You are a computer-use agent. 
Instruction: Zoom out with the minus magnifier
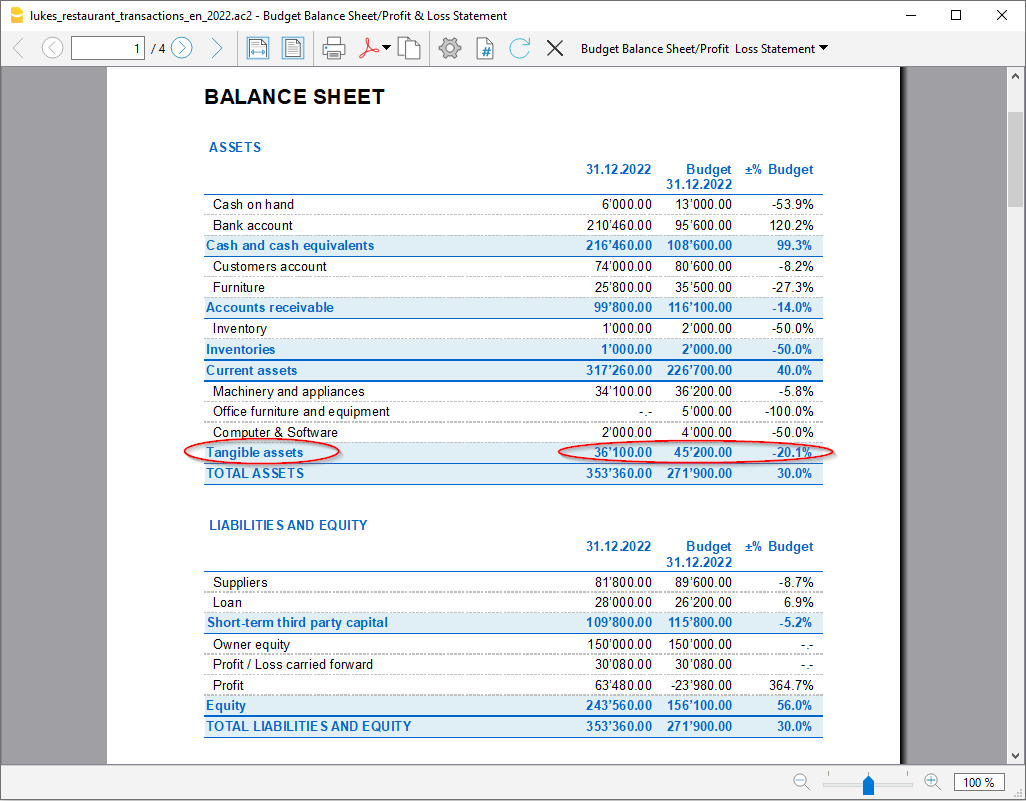(x=801, y=782)
